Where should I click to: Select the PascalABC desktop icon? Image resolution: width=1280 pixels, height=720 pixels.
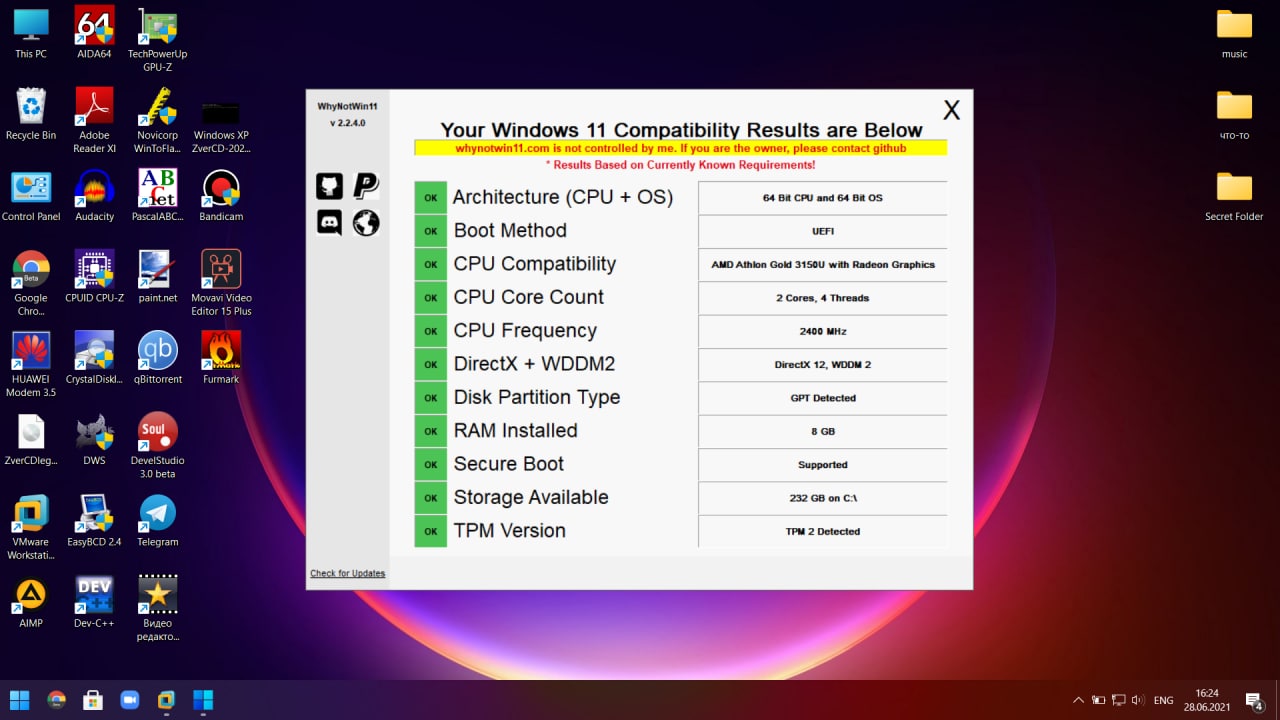coord(157,195)
